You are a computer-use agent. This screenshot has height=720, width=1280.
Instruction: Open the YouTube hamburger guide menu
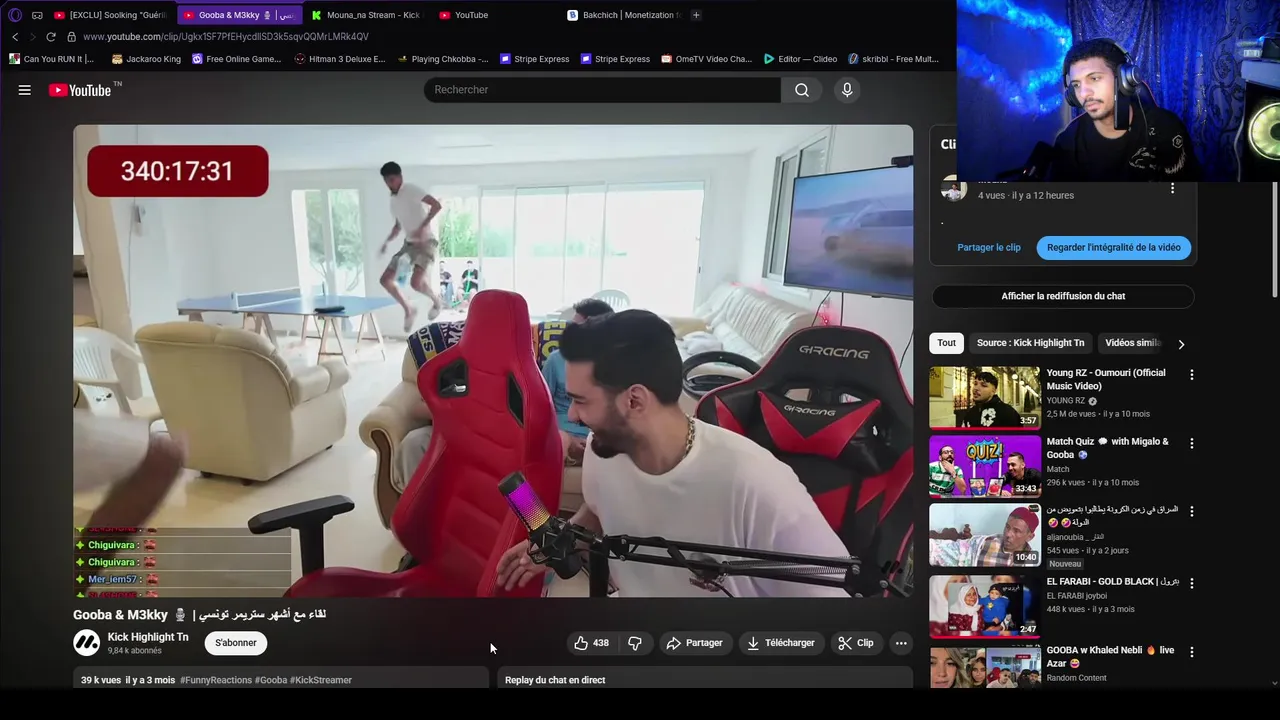(25, 90)
